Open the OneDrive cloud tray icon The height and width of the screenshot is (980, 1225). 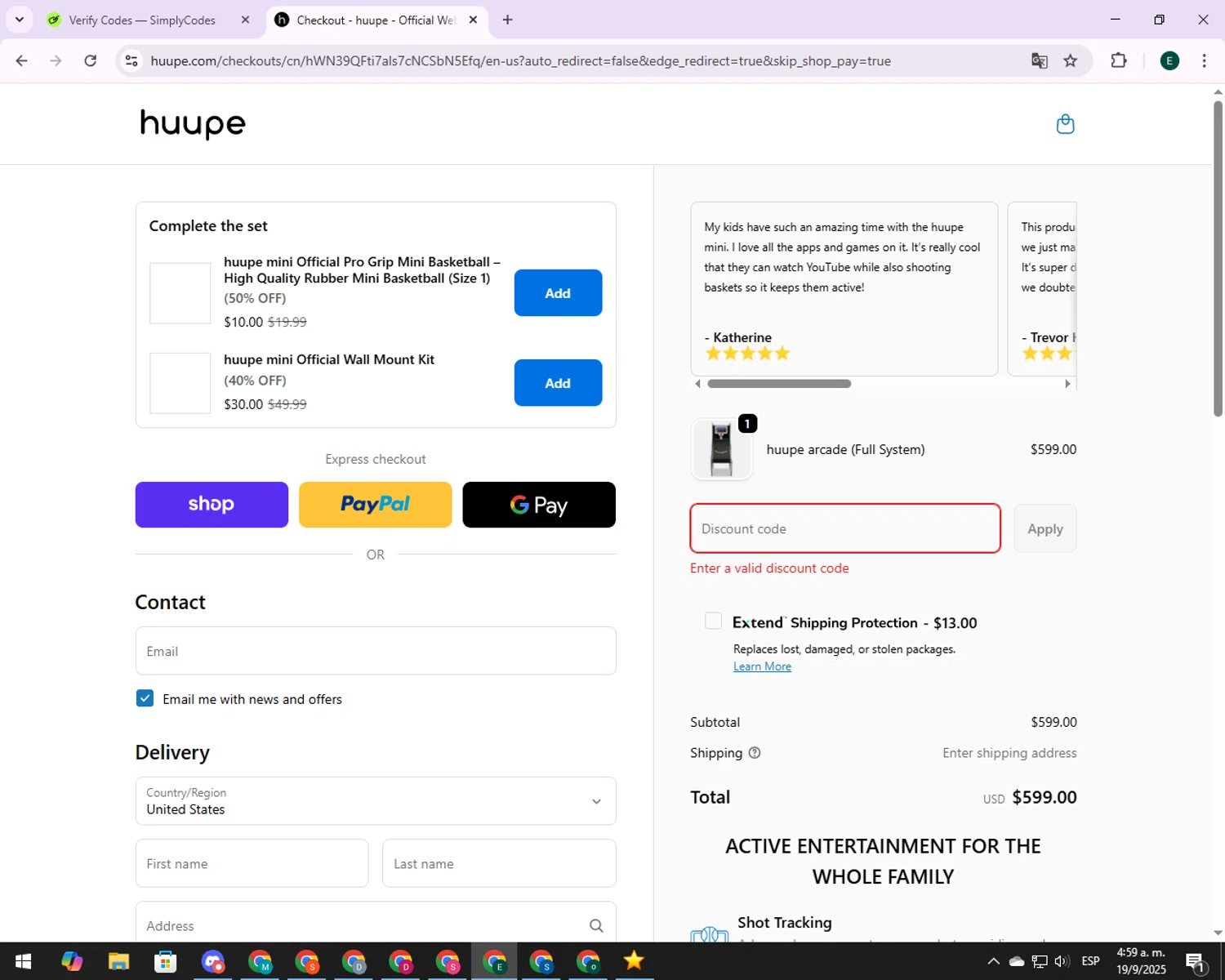[x=1017, y=961]
